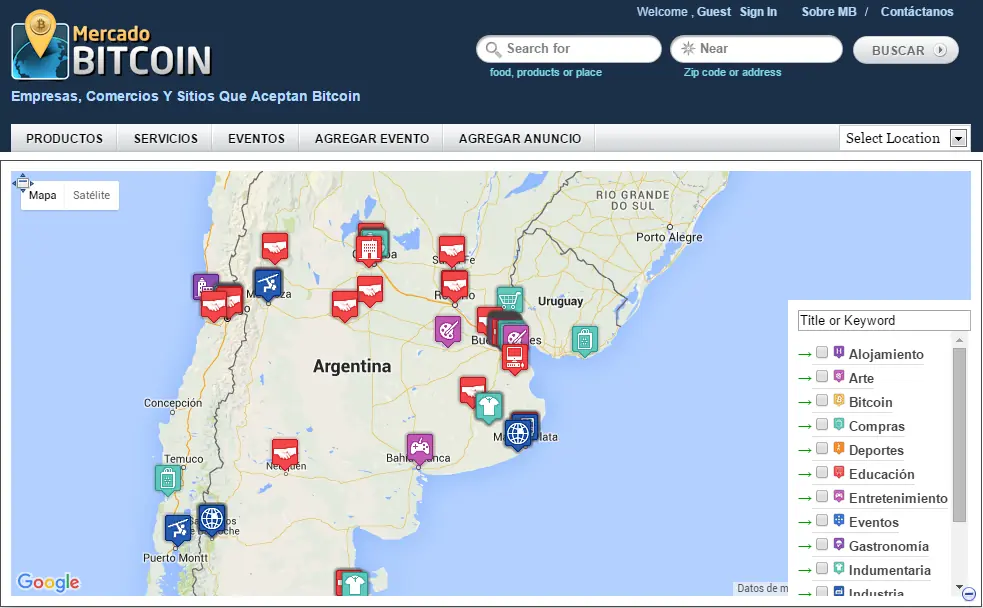Go to AGREGAR ANUNCIO
This screenshot has width=983, height=608.
[x=520, y=138]
